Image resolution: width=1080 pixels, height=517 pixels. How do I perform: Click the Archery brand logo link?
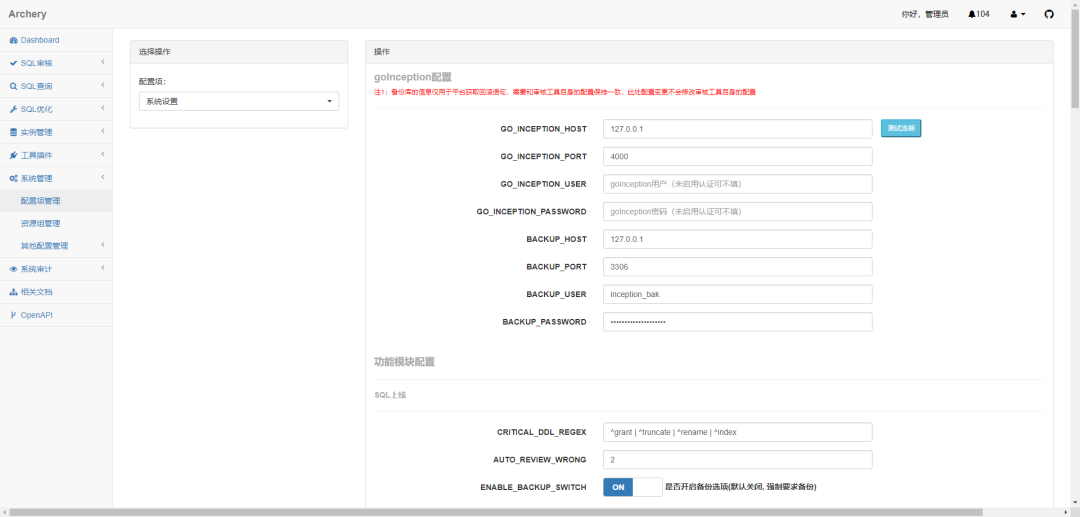click(x=28, y=14)
